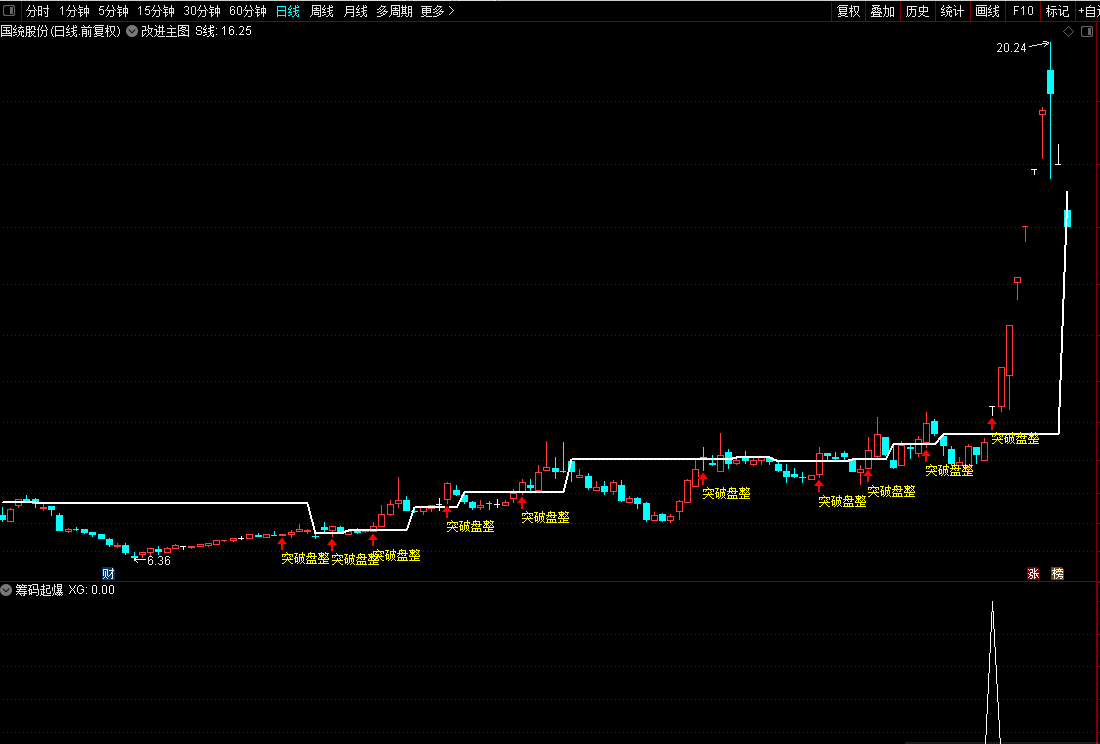Select the 1分钟 period tab
The image size is (1100, 744).
coord(74,11)
